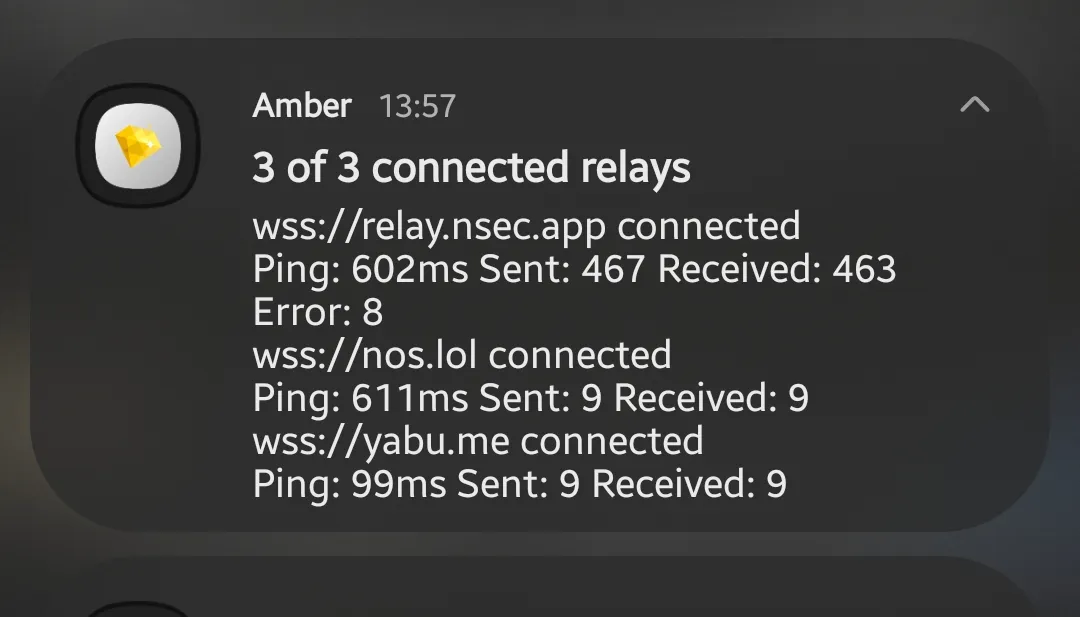
Task: Tap the 'Received: 463' statistic
Action: coord(777,269)
